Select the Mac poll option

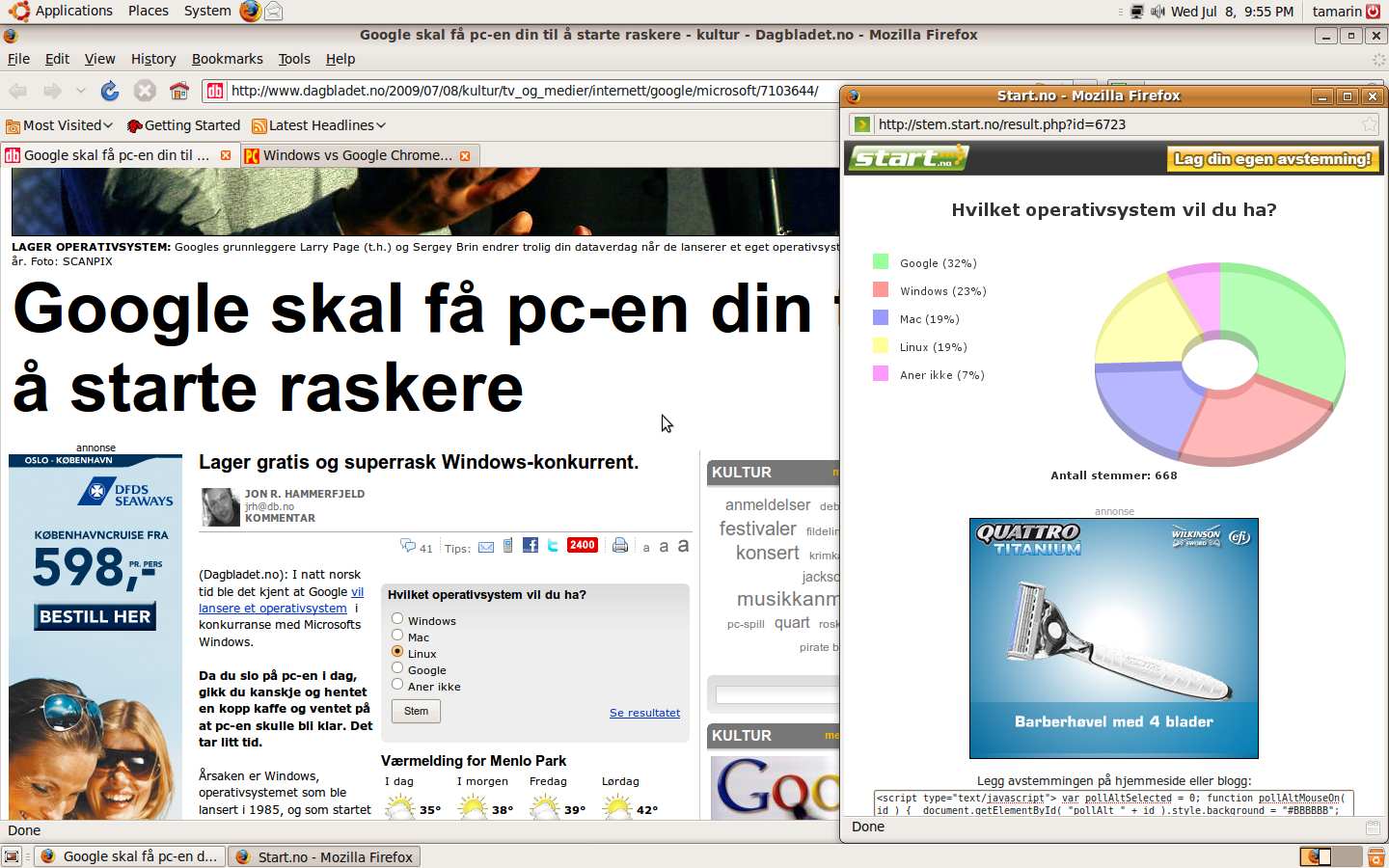tap(397, 635)
